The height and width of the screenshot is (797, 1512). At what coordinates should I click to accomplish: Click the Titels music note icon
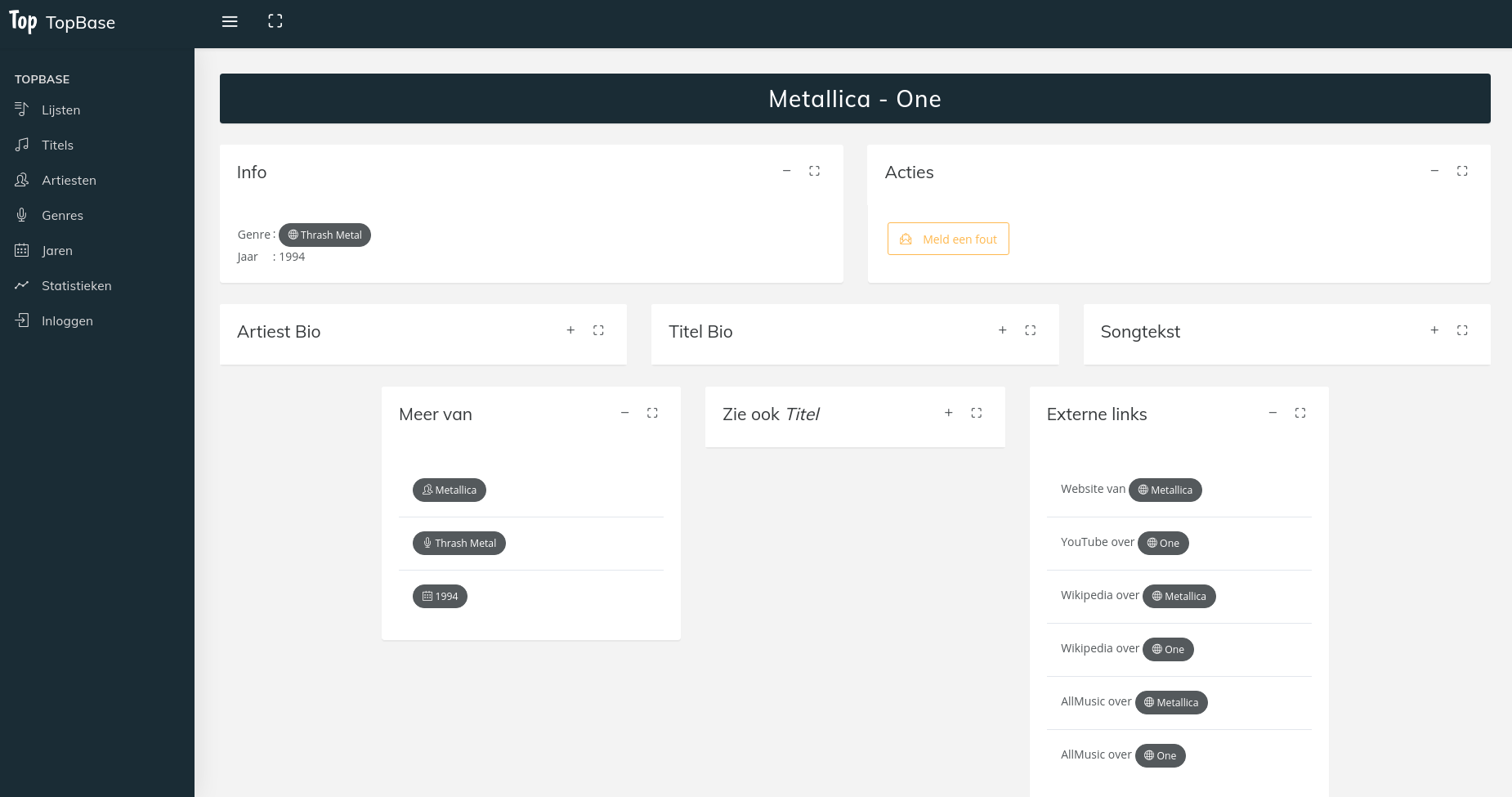pyautogui.click(x=22, y=144)
